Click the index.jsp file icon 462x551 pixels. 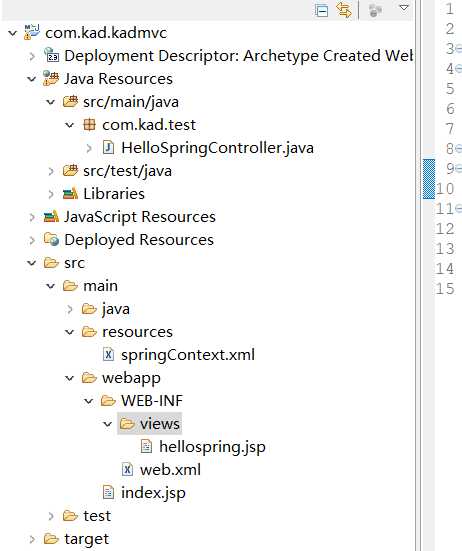pyautogui.click(x=108, y=492)
